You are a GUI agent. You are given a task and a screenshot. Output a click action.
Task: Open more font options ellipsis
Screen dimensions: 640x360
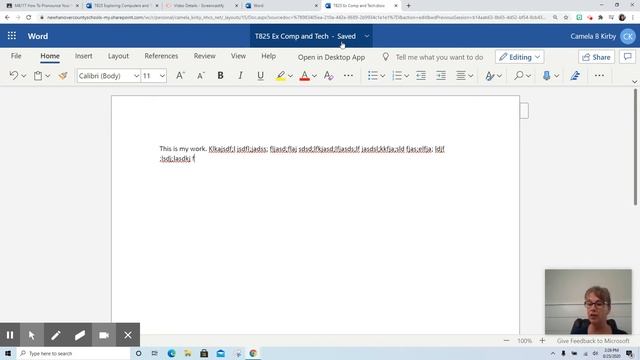coord(348,76)
